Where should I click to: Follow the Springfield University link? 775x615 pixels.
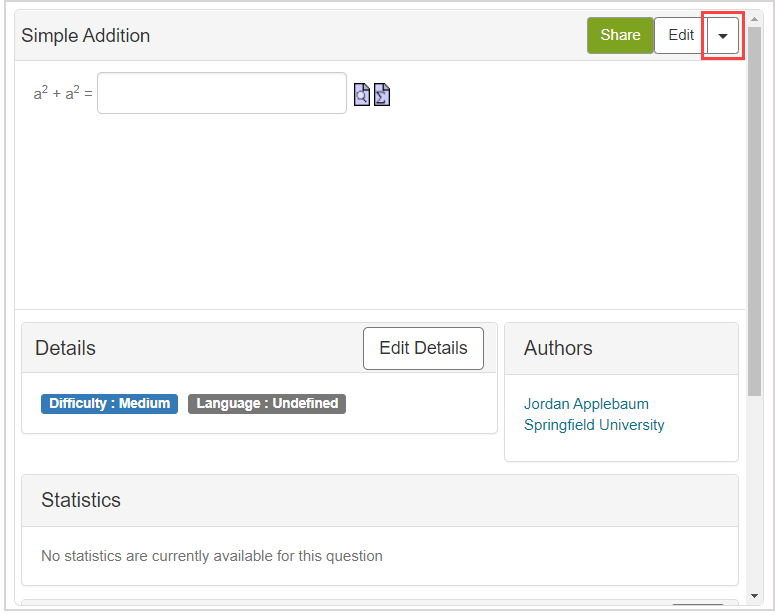[594, 425]
